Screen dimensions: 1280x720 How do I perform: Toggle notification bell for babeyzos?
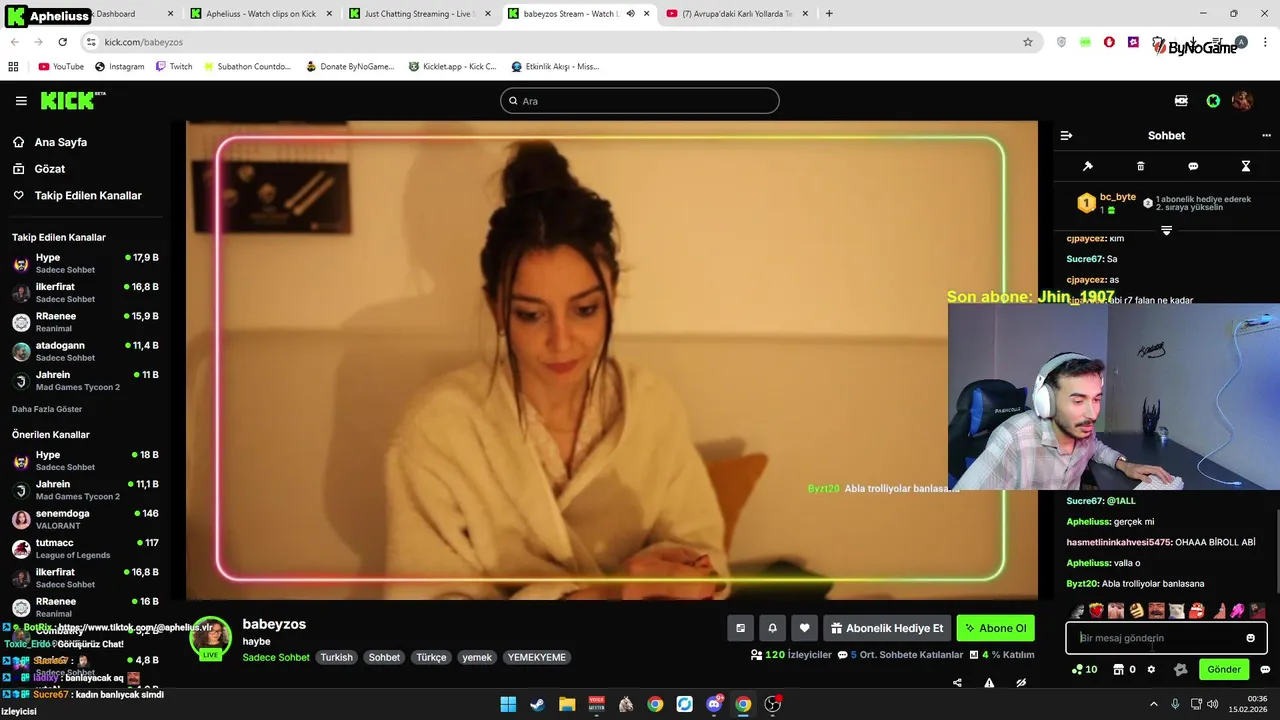pos(772,628)
